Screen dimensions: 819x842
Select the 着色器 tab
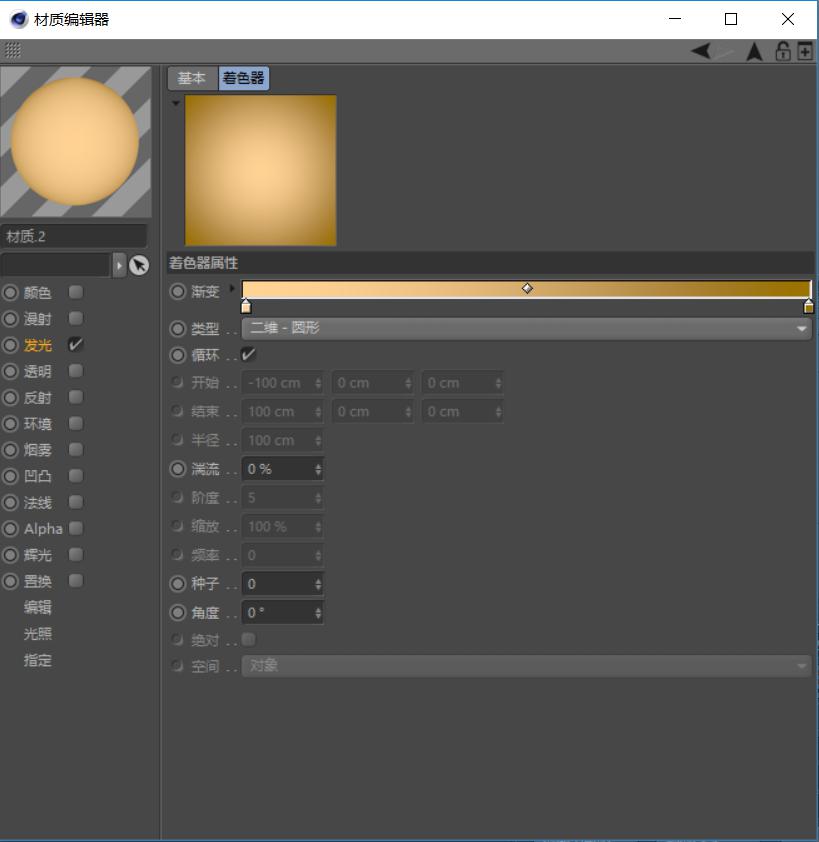243,78
